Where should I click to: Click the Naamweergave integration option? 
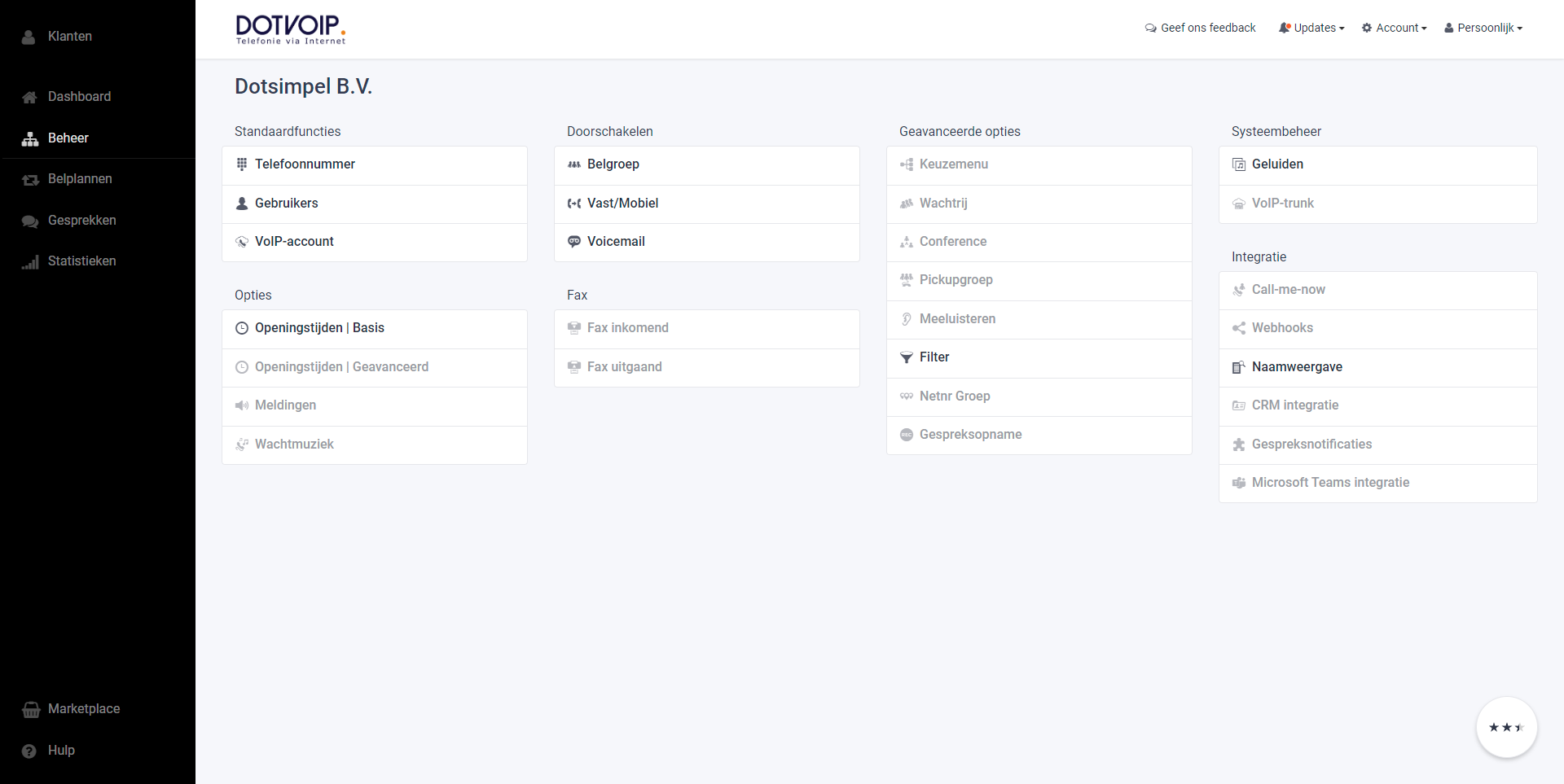pos(1297,366)
